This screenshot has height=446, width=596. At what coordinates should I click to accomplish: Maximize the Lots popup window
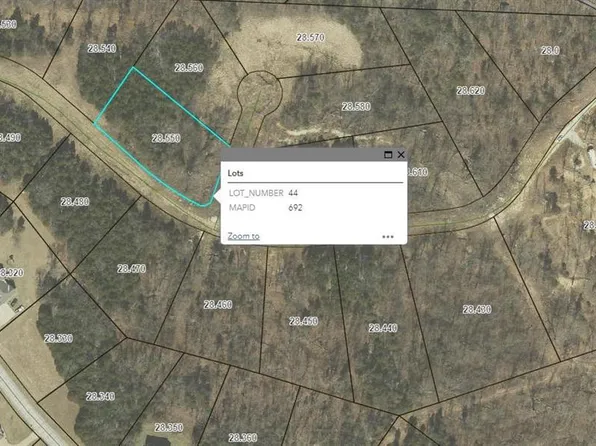point(388,155)
